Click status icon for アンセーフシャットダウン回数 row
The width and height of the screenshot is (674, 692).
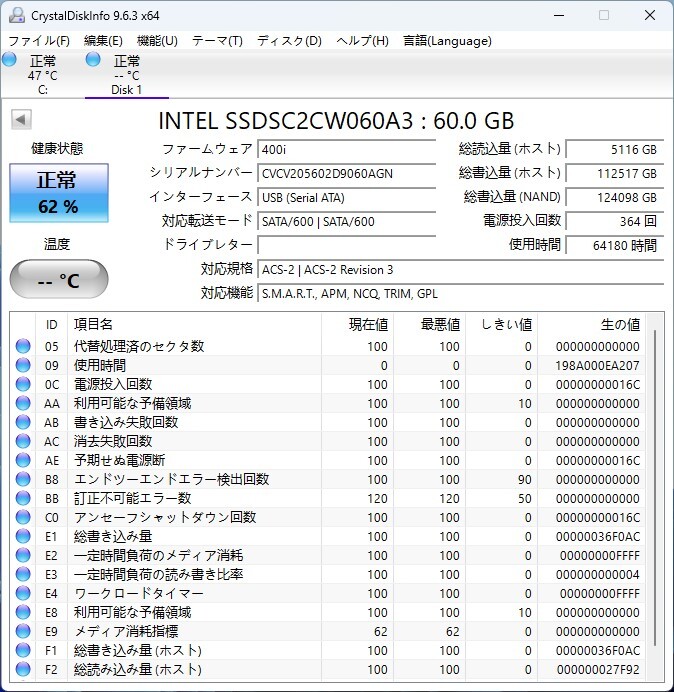click(x=23, y=517)
